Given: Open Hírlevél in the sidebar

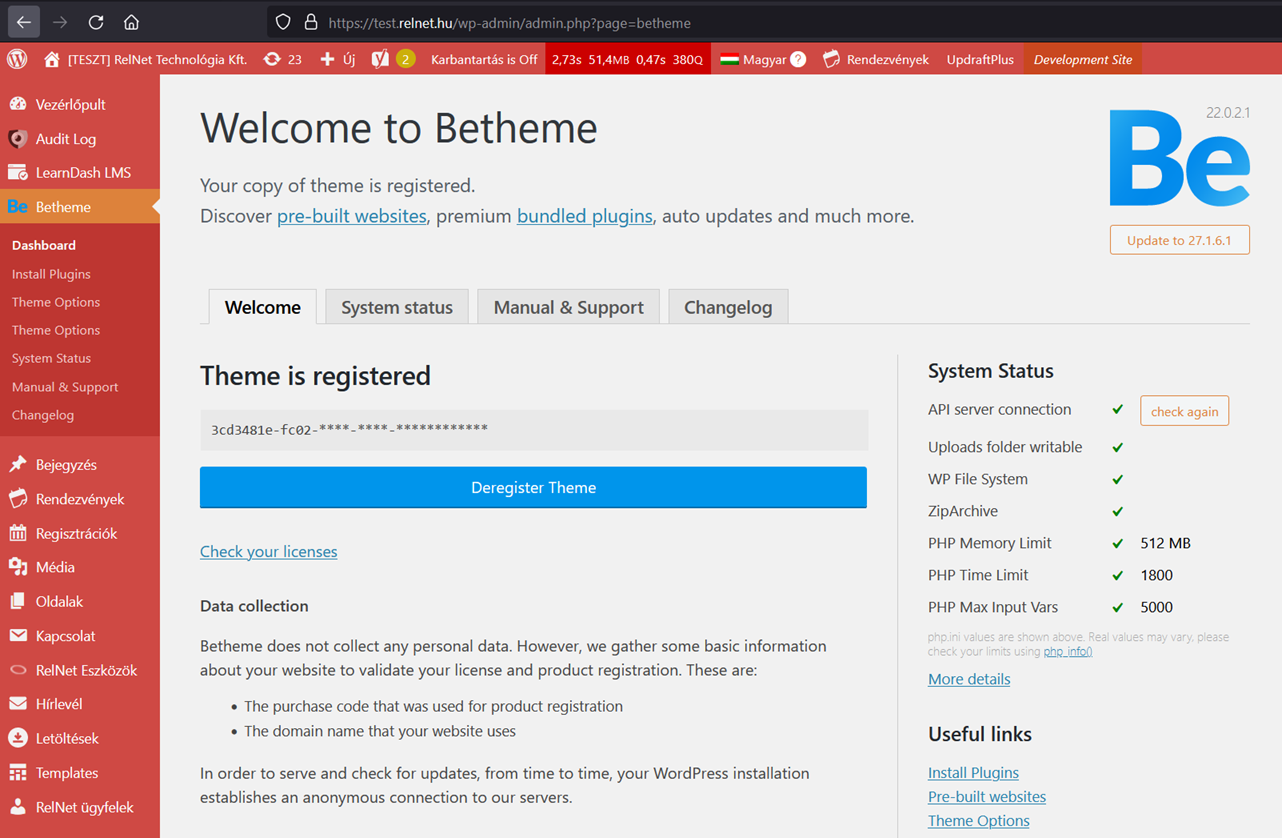Looking at the screenshot, I should pyautogui.click(x=59, y=704).
